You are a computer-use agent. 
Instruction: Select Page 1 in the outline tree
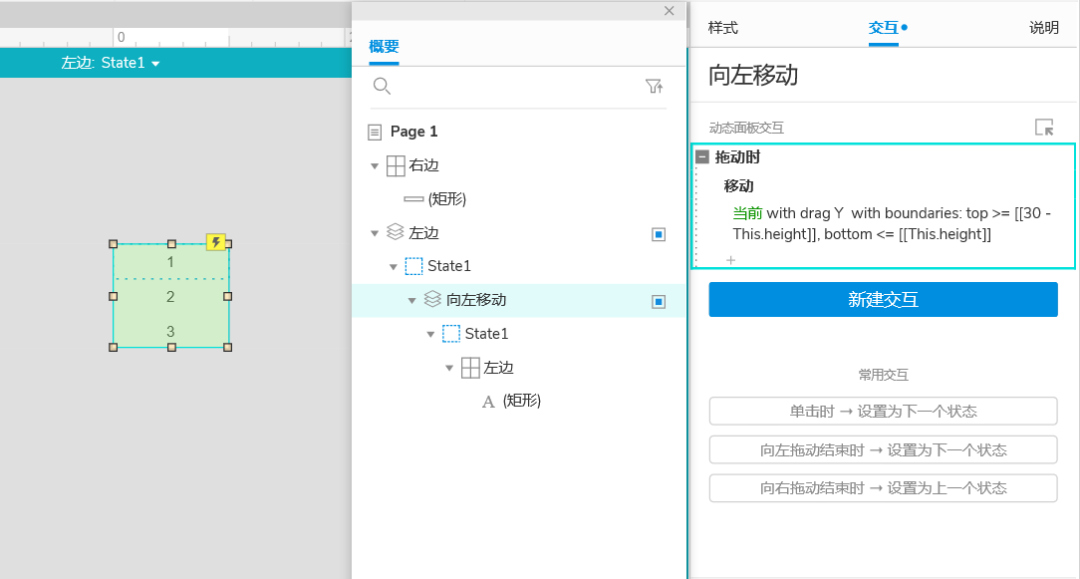click(x=413, y=131)
